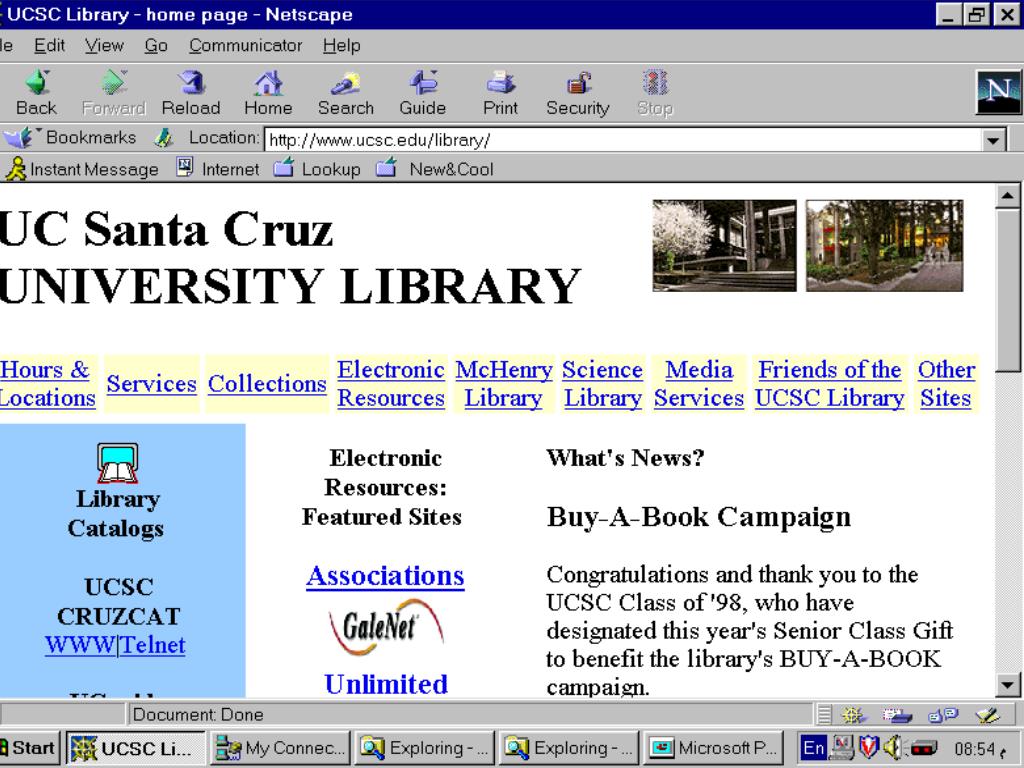Open the Communicator menu

[x=246, y=46]
